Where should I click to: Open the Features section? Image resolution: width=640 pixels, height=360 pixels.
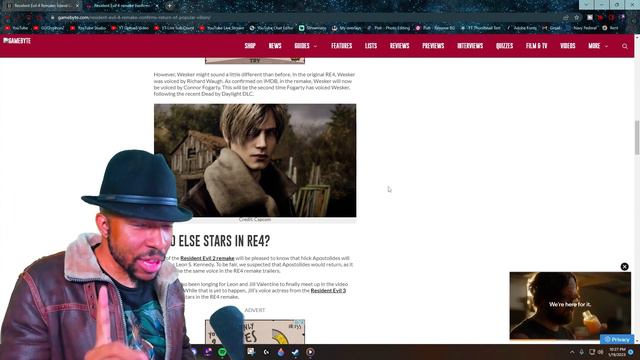(342, 46)
